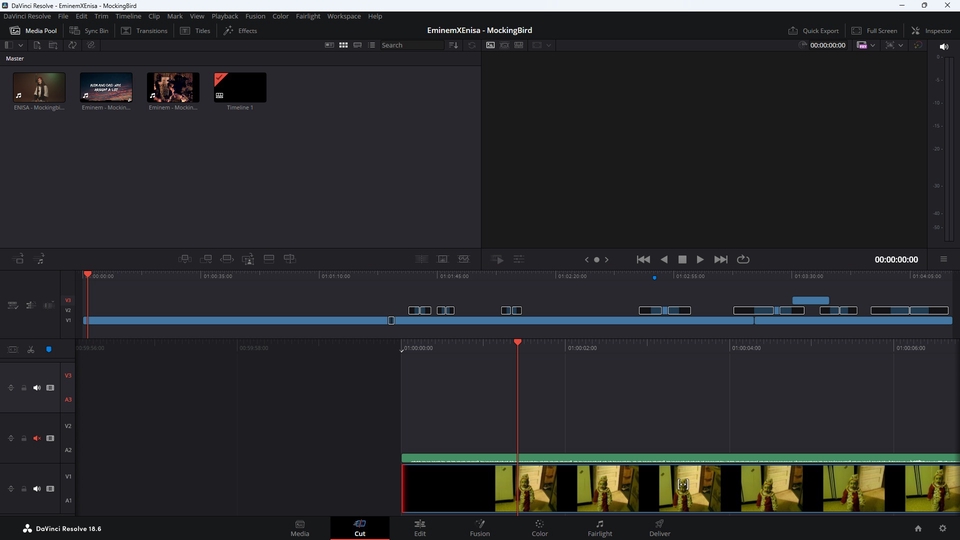Open the Playback menu

[x=225, y=16]
